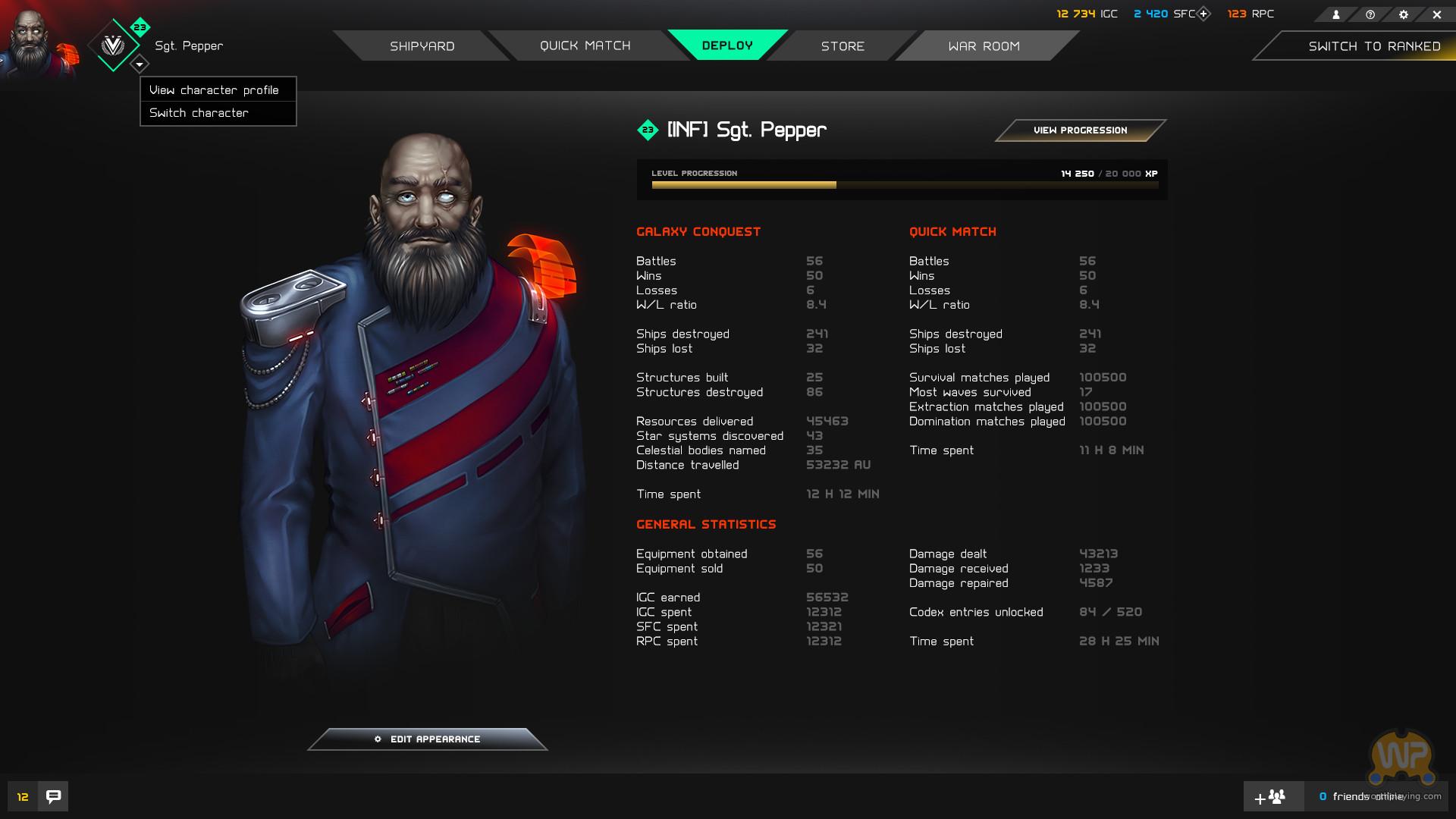1456x819 pixels.
Task: Go to the Store tab
Action: tap(842, 45)
